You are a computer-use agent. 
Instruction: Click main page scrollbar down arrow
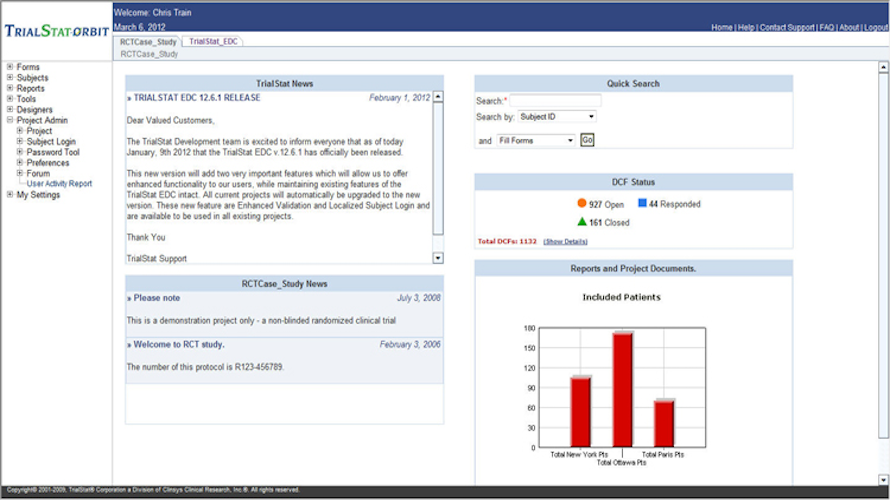tap(883, 480)
